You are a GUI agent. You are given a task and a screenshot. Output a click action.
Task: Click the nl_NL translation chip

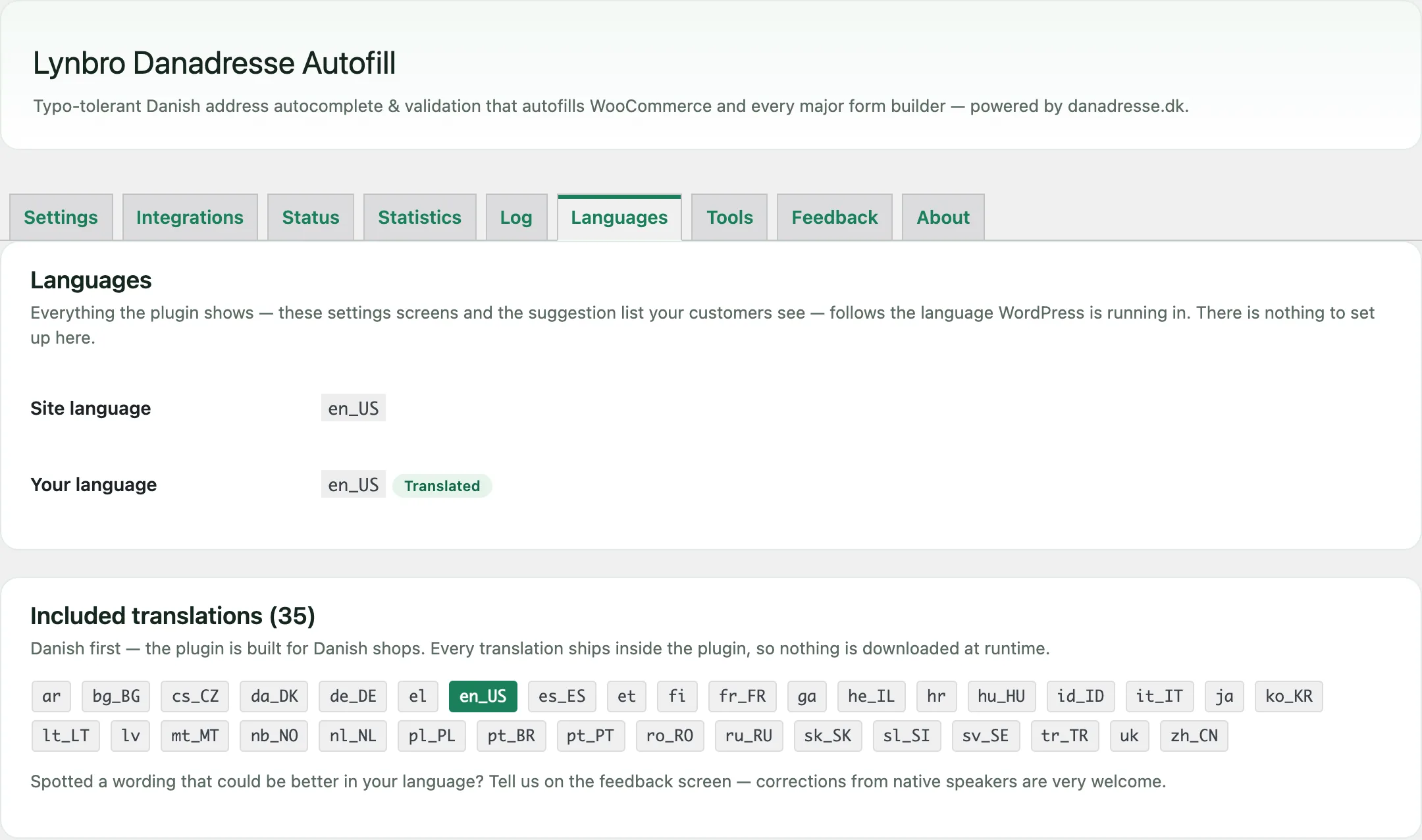(x=353, y=736)
